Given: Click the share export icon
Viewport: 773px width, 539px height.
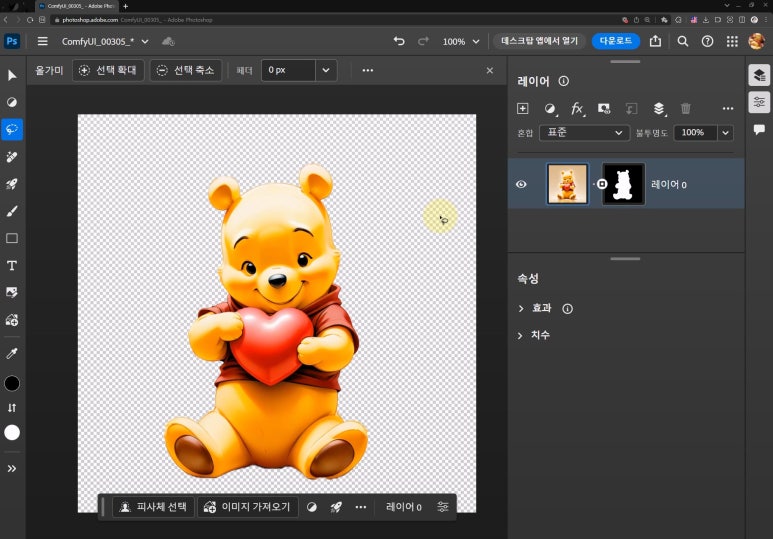Looking at the screenshot, I should pos(655,41).
